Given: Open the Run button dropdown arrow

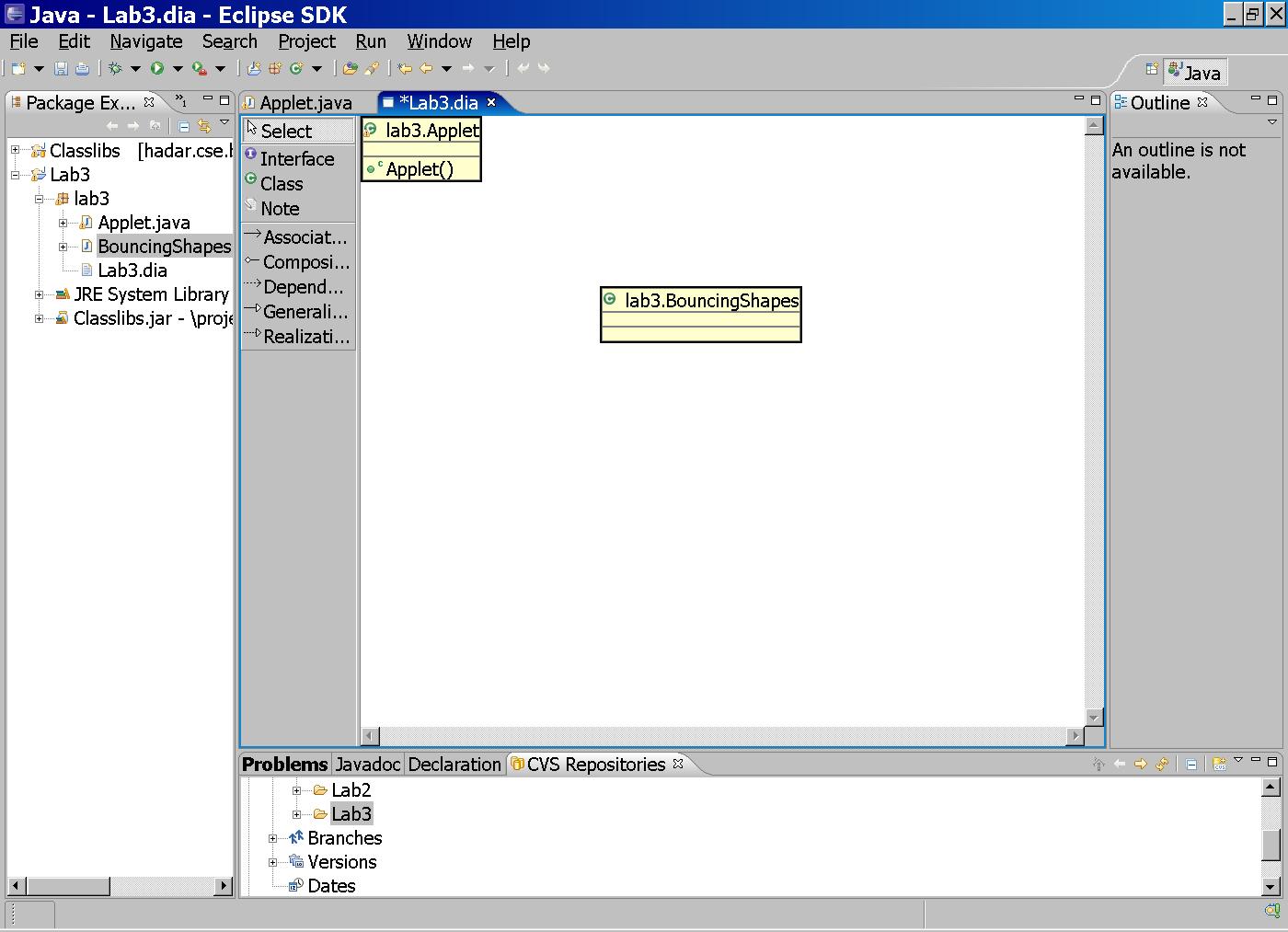Looking at the screenshot, I should (178, 69).
